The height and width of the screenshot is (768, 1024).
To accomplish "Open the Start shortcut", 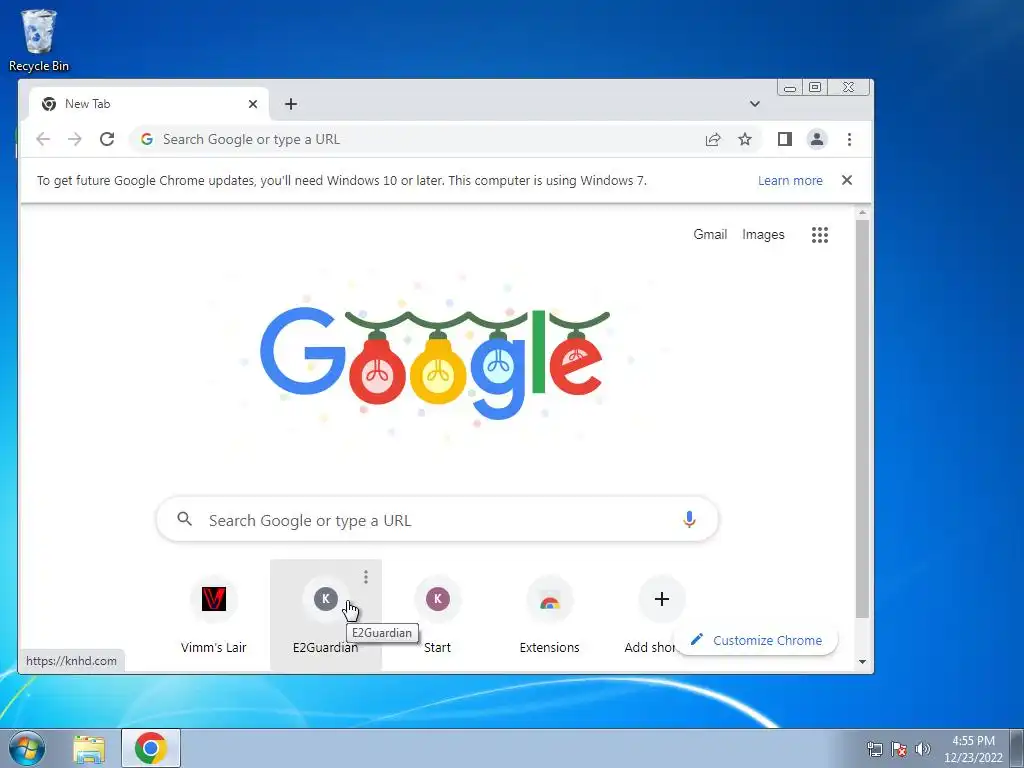I will coord(438,614).
